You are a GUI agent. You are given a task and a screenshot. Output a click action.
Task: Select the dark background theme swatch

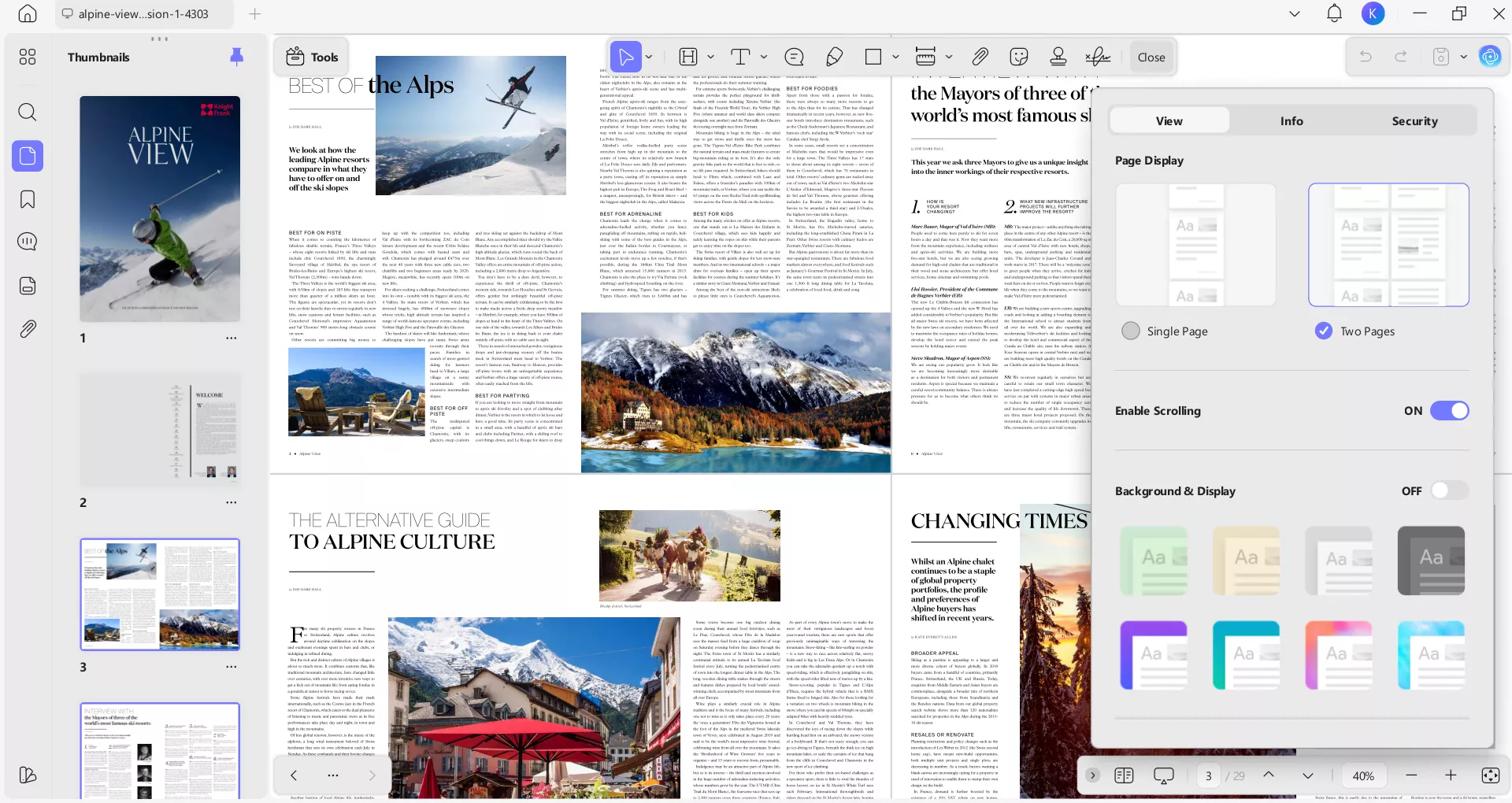coord(1429,560)
